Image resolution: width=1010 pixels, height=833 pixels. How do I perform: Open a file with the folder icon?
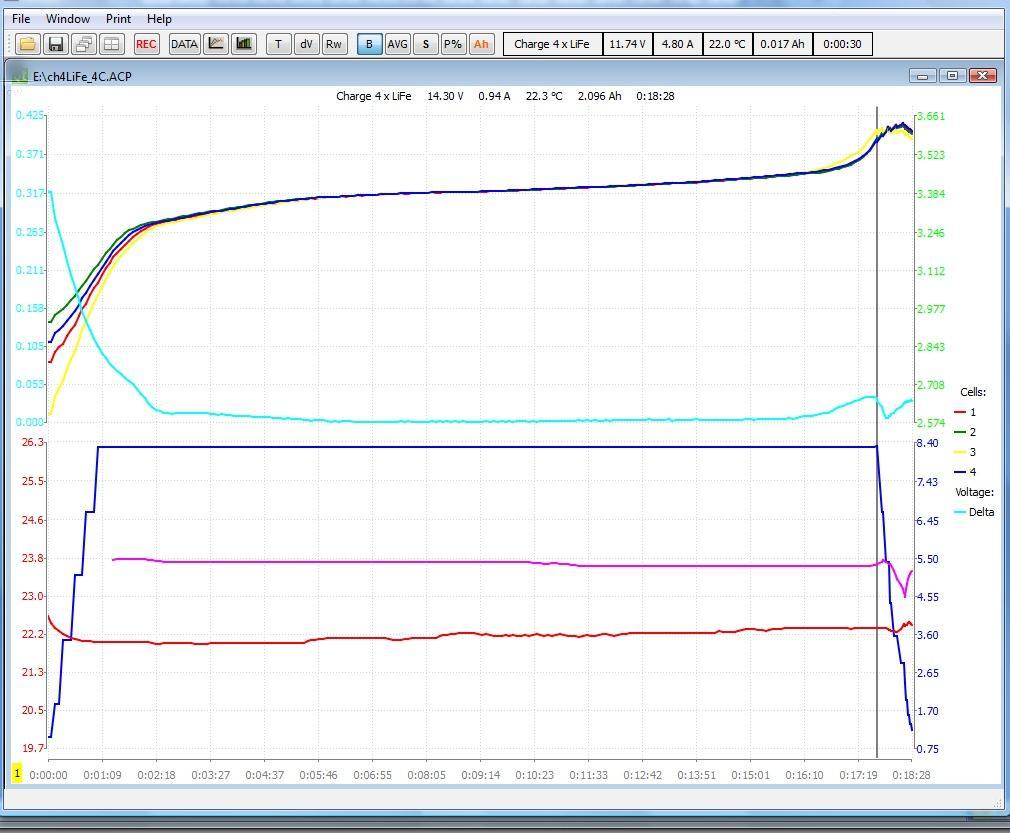click(x=28, y=44)
